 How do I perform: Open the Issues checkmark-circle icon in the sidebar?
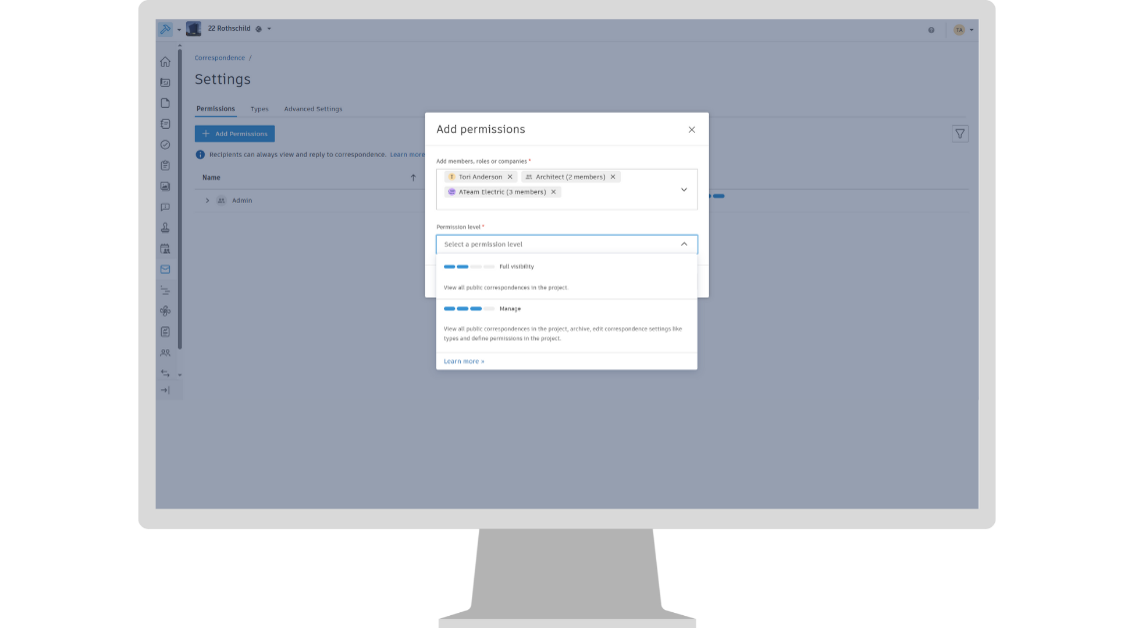tap(165, 145)
